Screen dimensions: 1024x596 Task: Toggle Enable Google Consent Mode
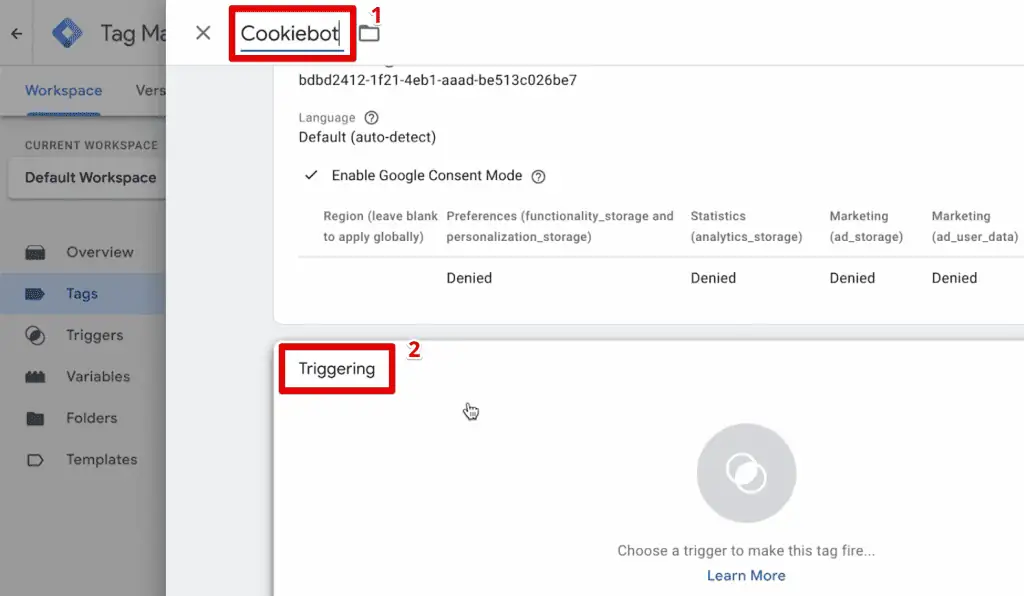(x=312, y=175)
